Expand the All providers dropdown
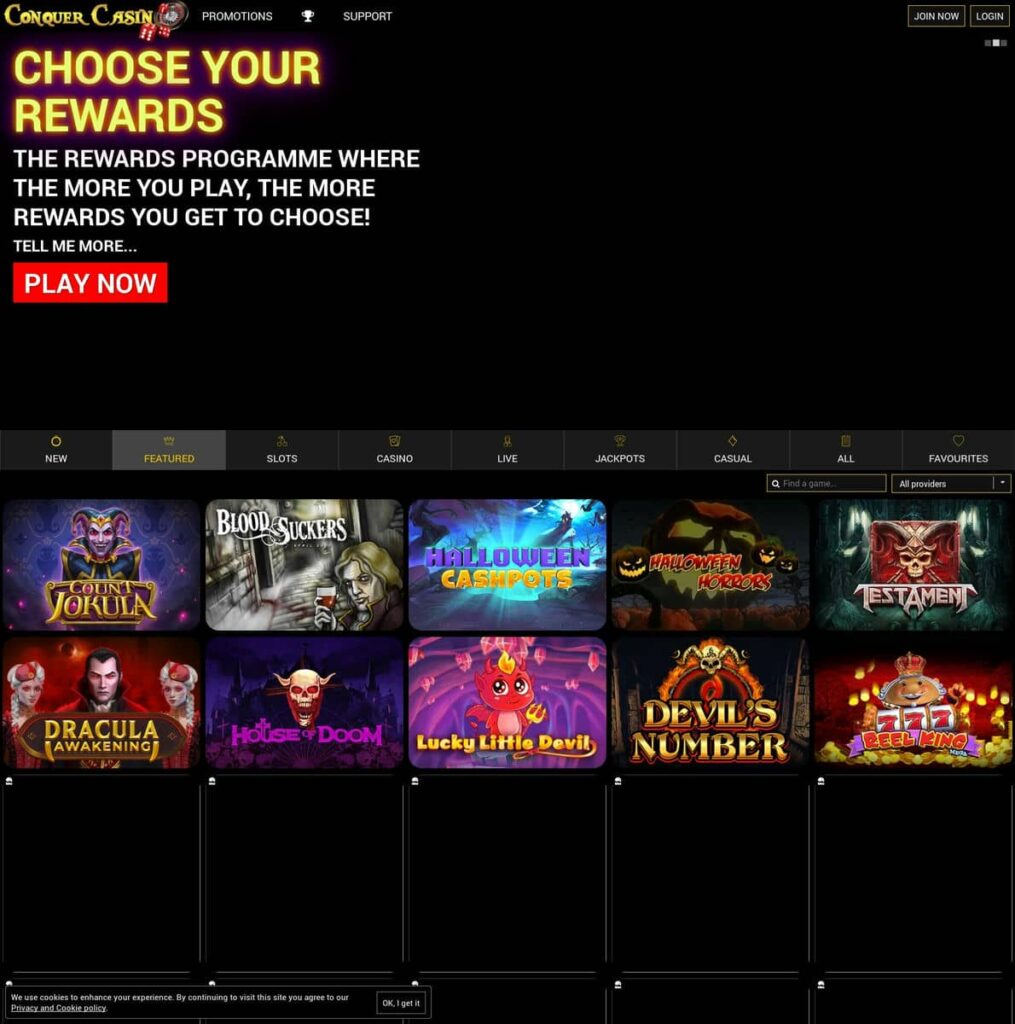 pos(951,483)
